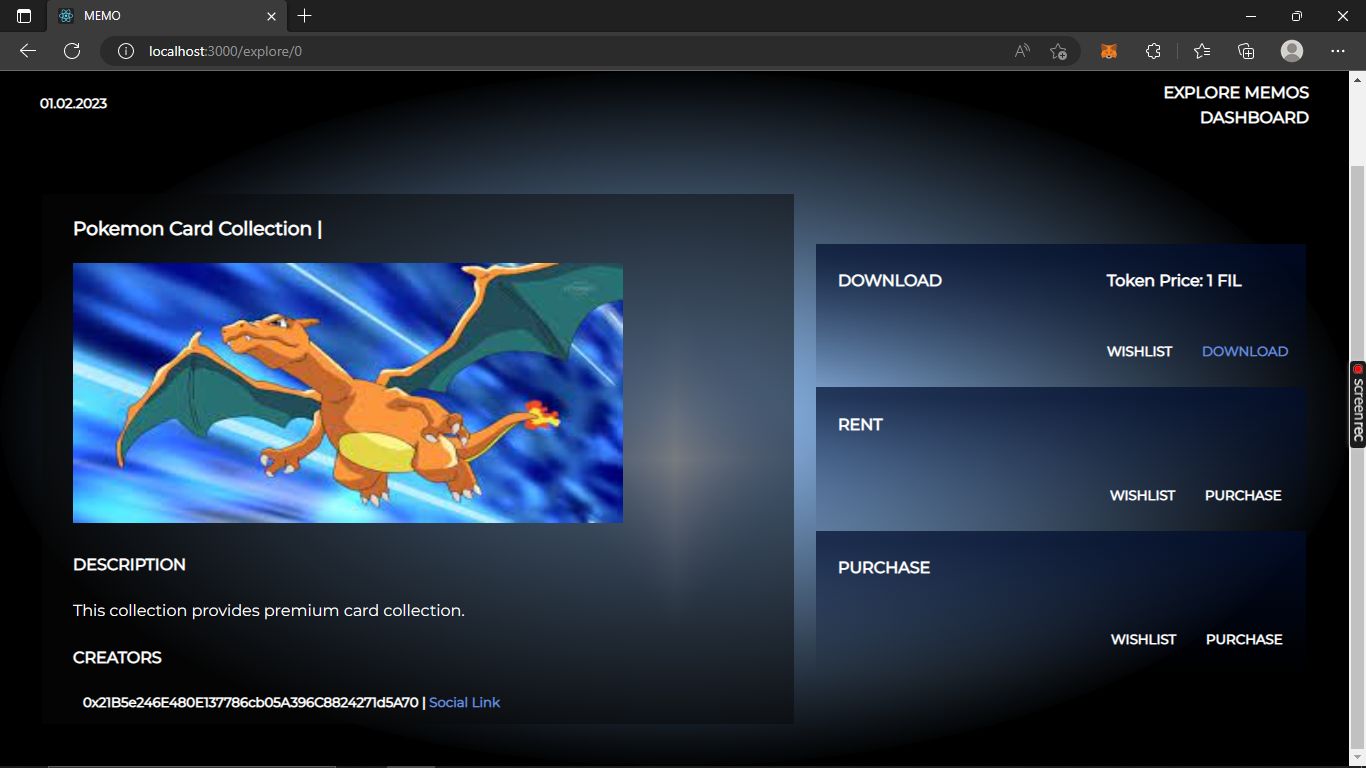
Task: Go to EXPLORE MEMOS
Action: (1236, 92)
